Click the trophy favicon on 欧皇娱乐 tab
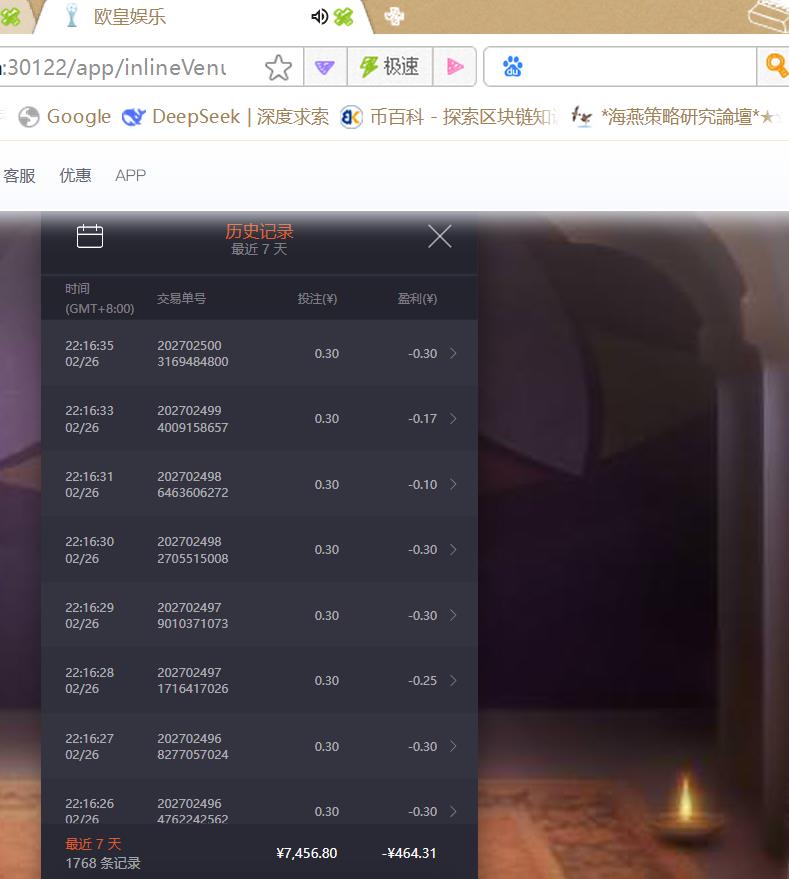The height and width of the screenshot is (879, 789). [x=71, y=16]
